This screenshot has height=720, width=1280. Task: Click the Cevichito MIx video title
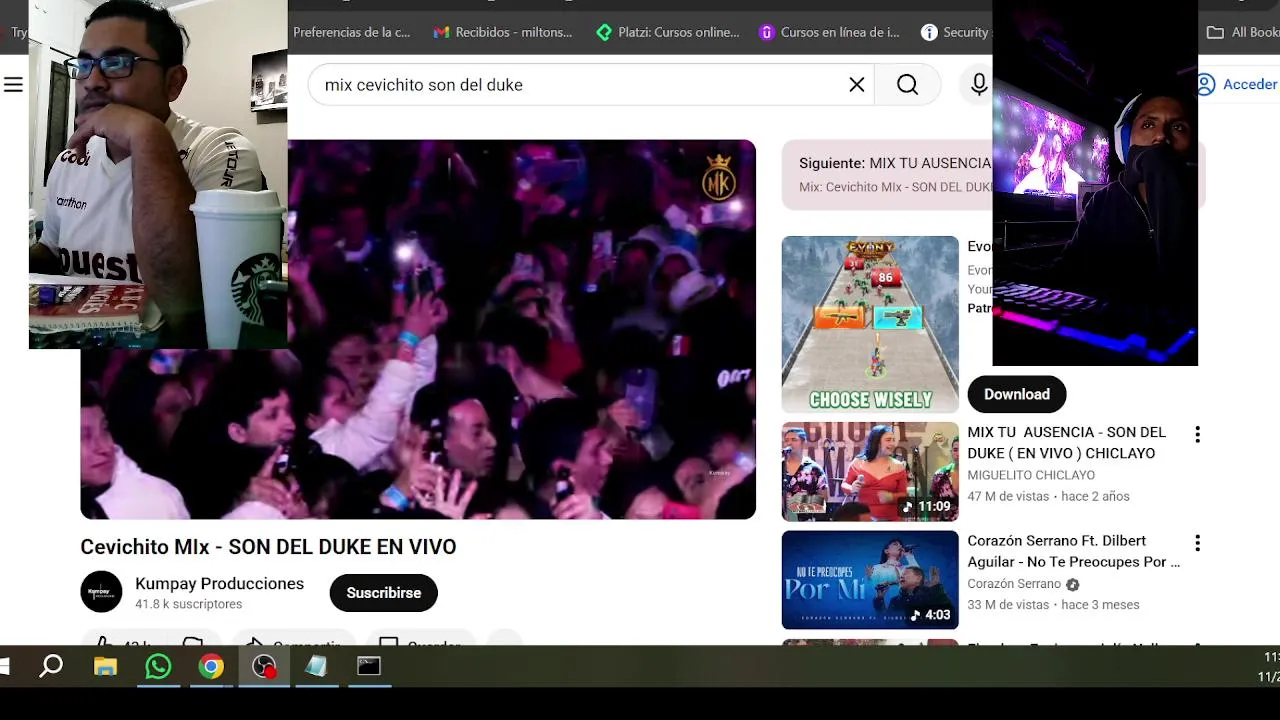coord(268,547)
